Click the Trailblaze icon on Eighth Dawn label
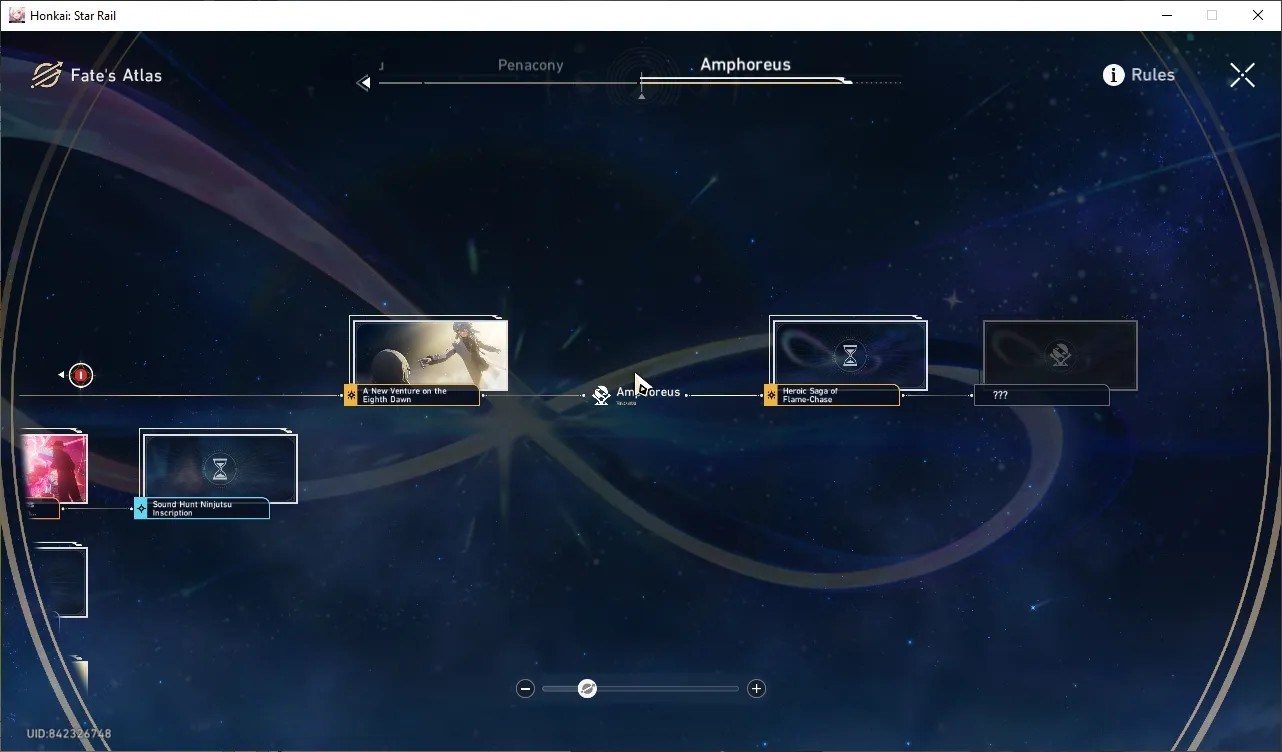1282x752 pixels. point(351,396)
